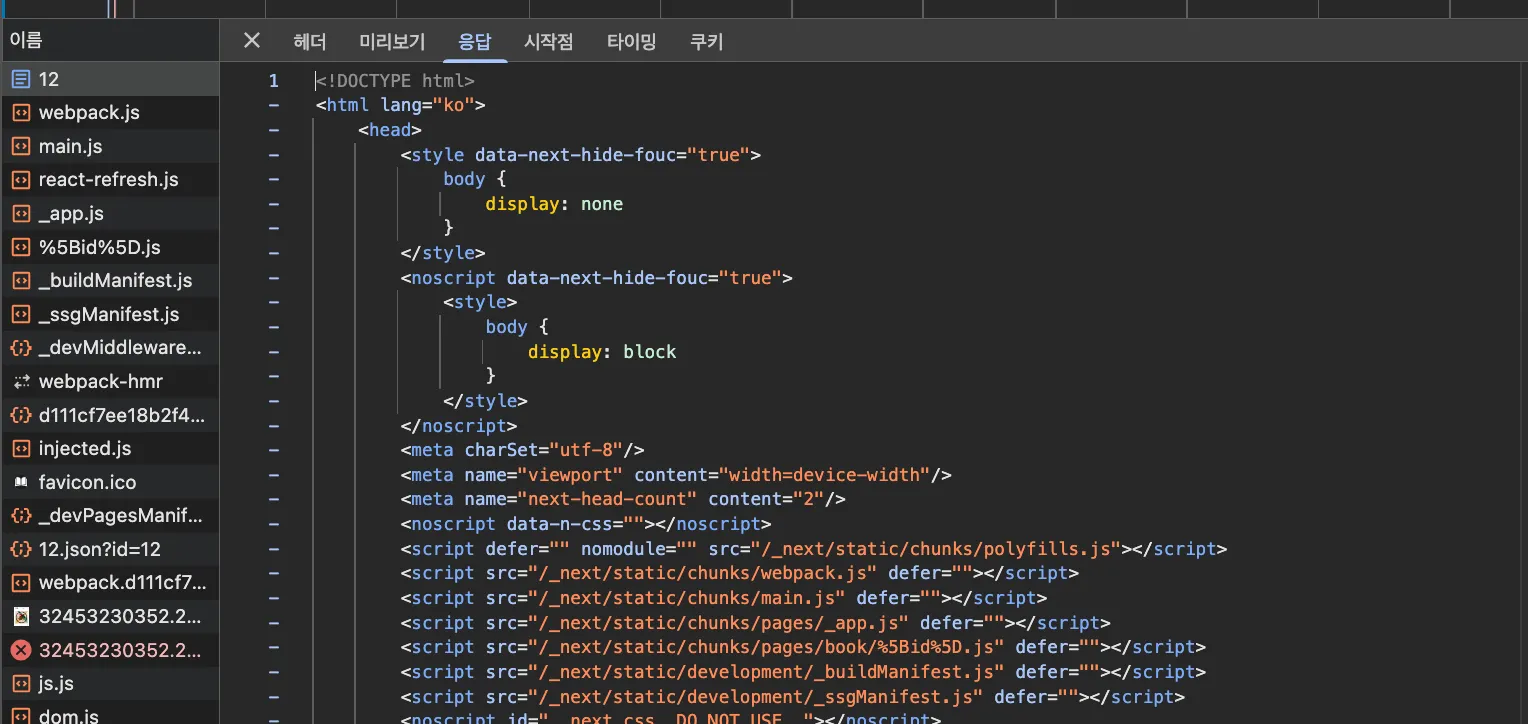Click the opening head tag line
The width and height of the screenshot is (1528, 724).
coord(390,130)
